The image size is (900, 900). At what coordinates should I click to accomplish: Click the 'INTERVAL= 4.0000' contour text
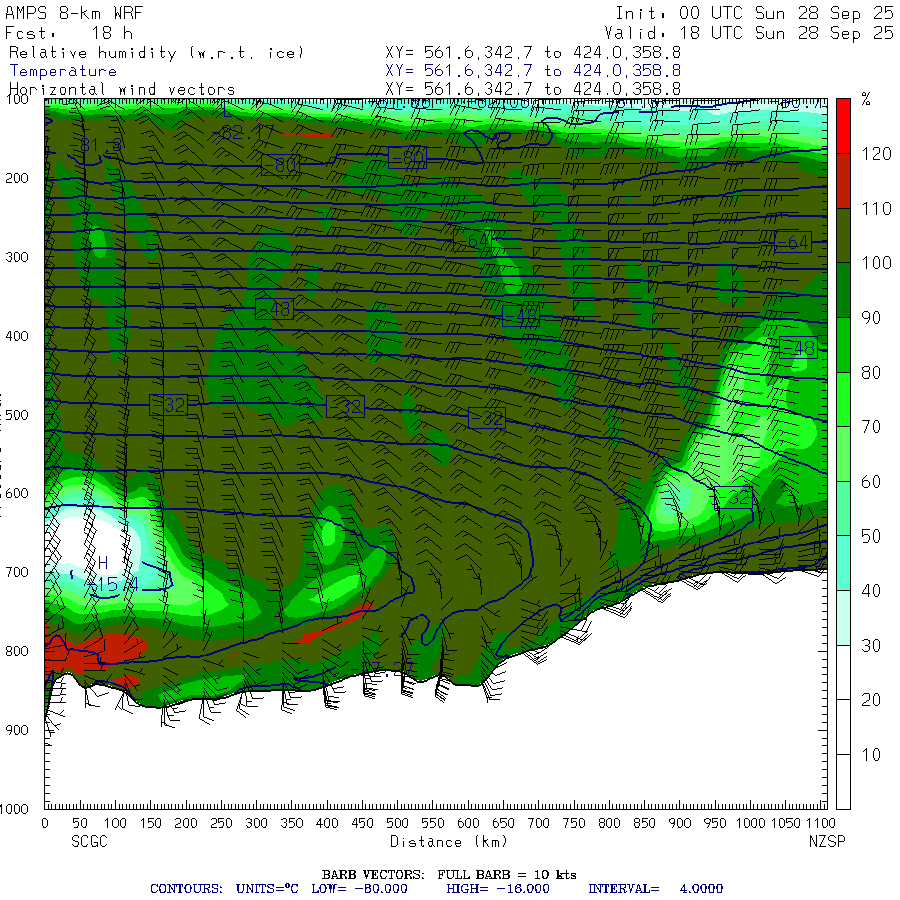pyautogui.click(x=655, y=889)
